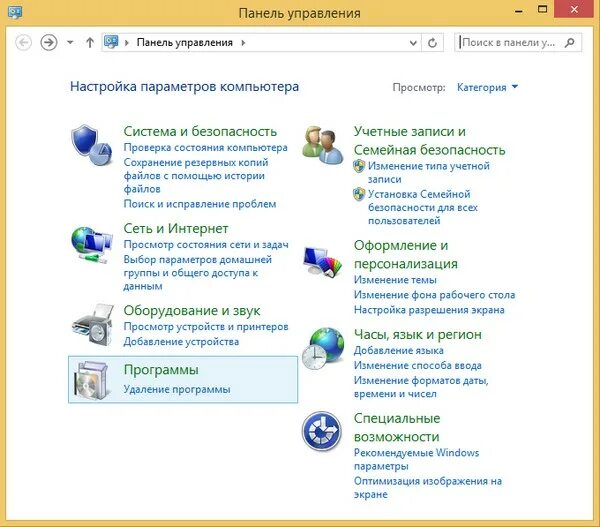The height and width of the screenshot is (527, 600).
Task: Go up one level with the up arrow
Action: (x=90, y=42)
